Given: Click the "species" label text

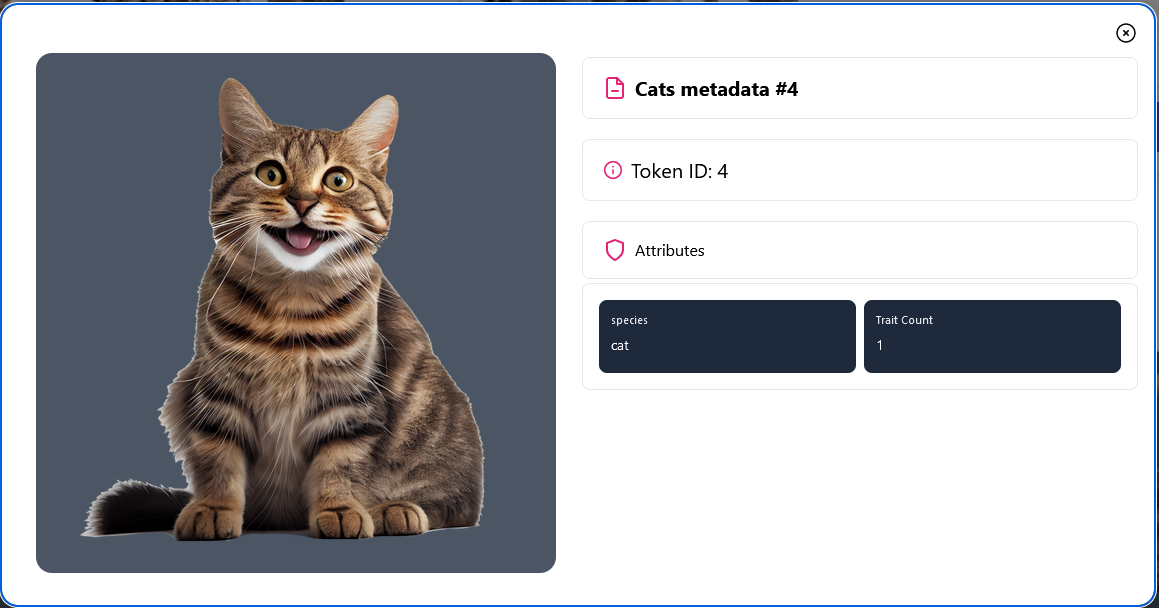Looking at the screenshot, I should pos(629,321).
